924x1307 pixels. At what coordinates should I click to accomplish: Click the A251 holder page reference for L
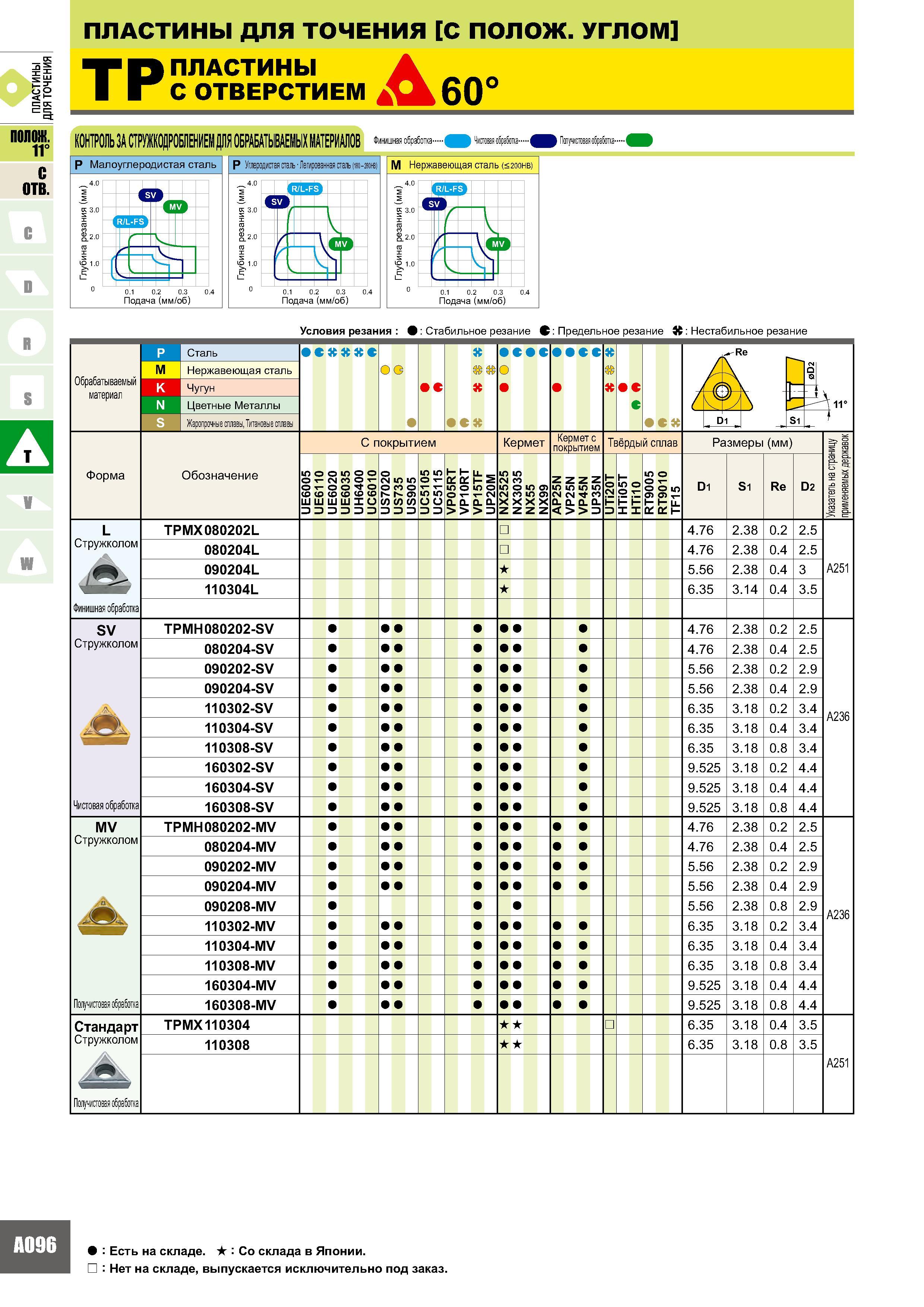[x=838, y=568]
